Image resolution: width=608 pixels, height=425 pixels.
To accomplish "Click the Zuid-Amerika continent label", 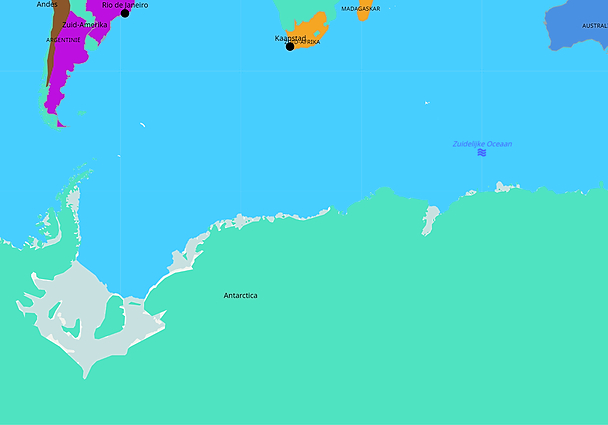I will (85, 24).
